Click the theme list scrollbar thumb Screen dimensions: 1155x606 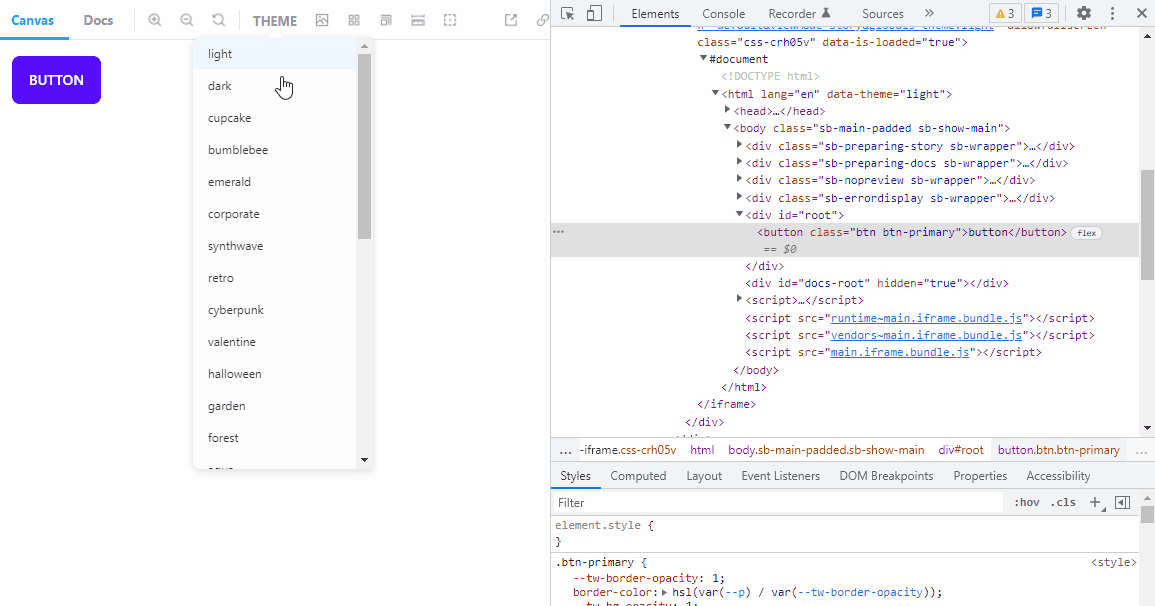[x=365, y=147]
